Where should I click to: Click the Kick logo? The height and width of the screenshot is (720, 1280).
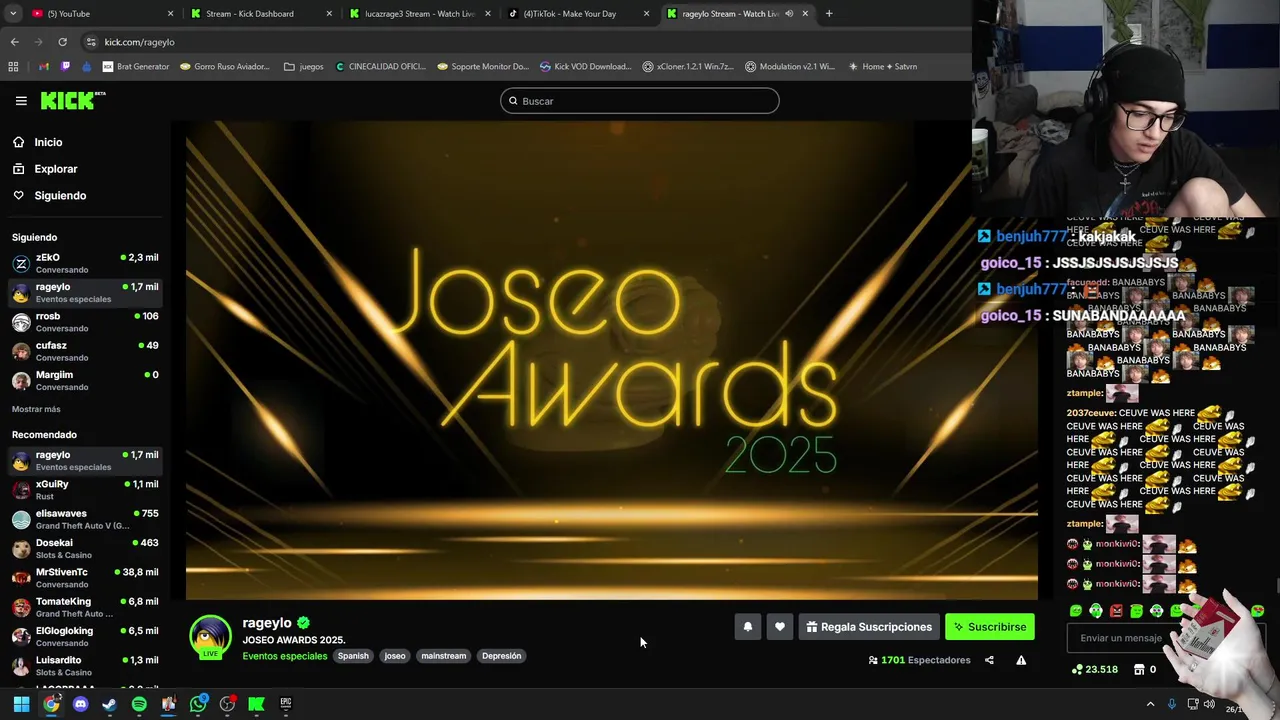[x=72, y=100]
